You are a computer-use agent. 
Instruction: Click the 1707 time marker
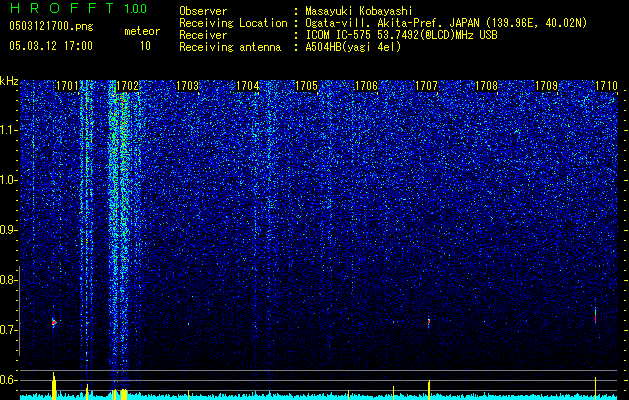pyautogui.click(x=426, y=86)
